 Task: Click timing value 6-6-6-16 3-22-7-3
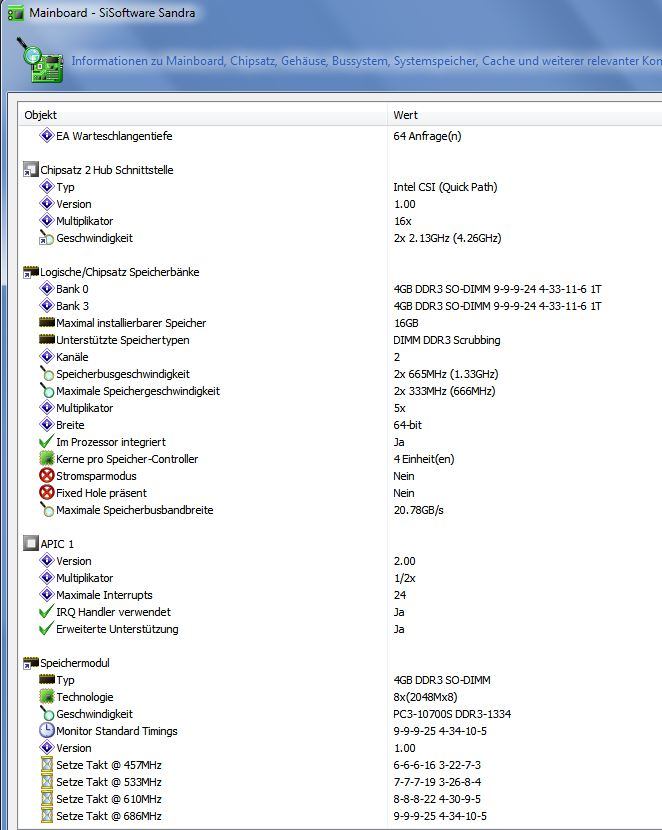tap(437, 765)
